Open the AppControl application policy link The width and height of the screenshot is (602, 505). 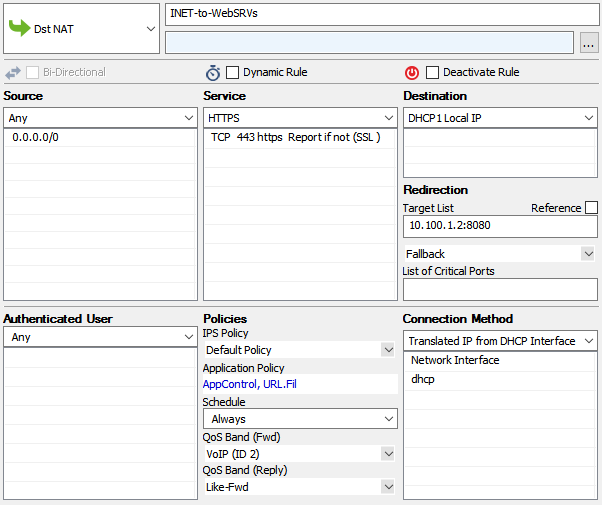230,384
